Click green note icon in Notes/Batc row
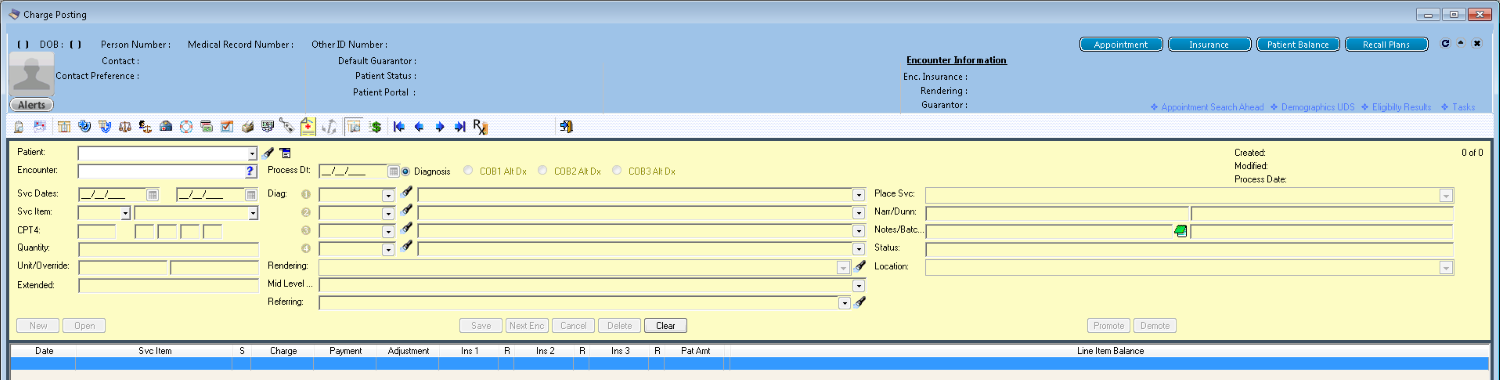The height and width of the screenshot is (380, 1500). 1180,231
